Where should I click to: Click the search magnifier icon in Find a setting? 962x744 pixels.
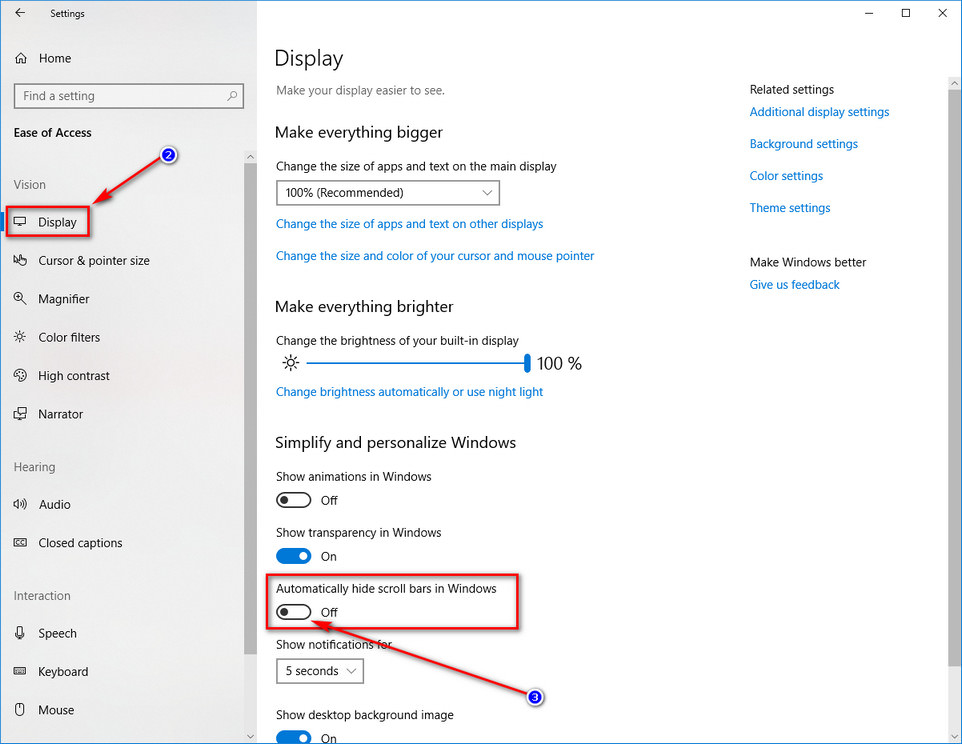pyautogui.click(x=232, y=96)
